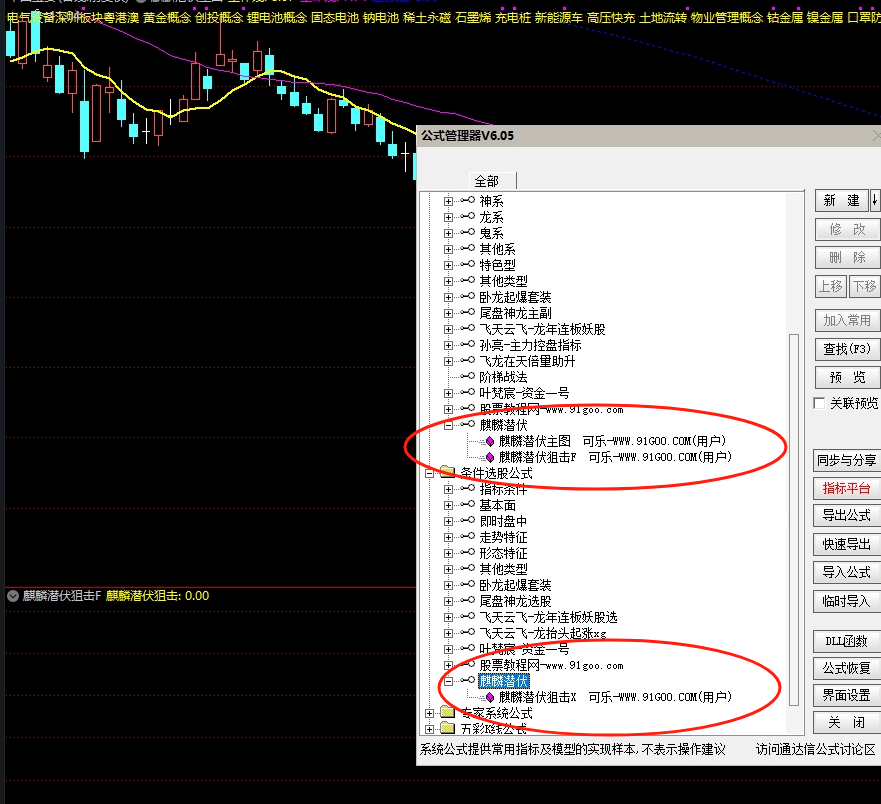Expand the 特色型 tree node
881x804 pixels.
click(448, 265)
